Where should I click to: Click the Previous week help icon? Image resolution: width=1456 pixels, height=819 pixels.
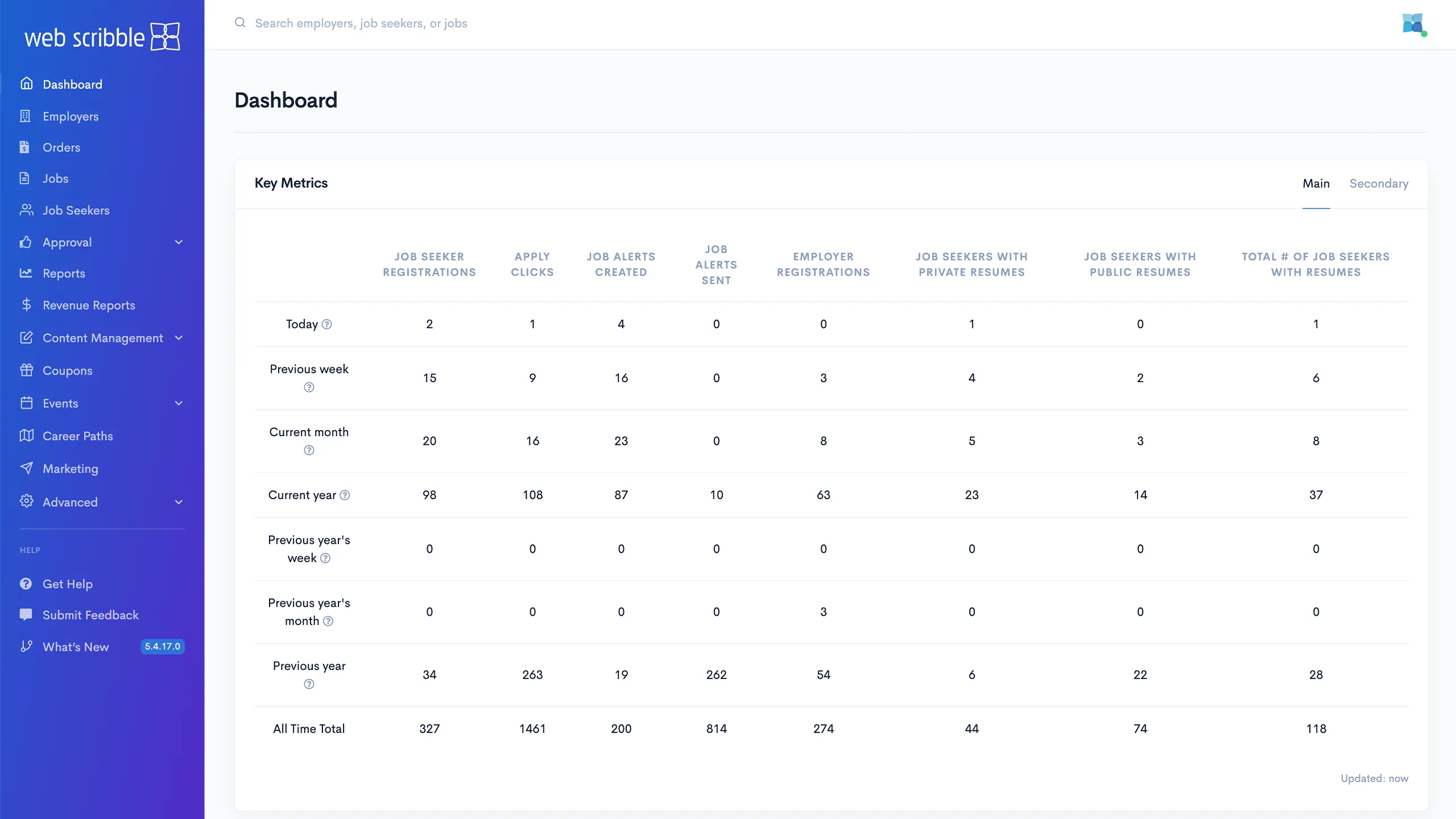coord(309,387)
